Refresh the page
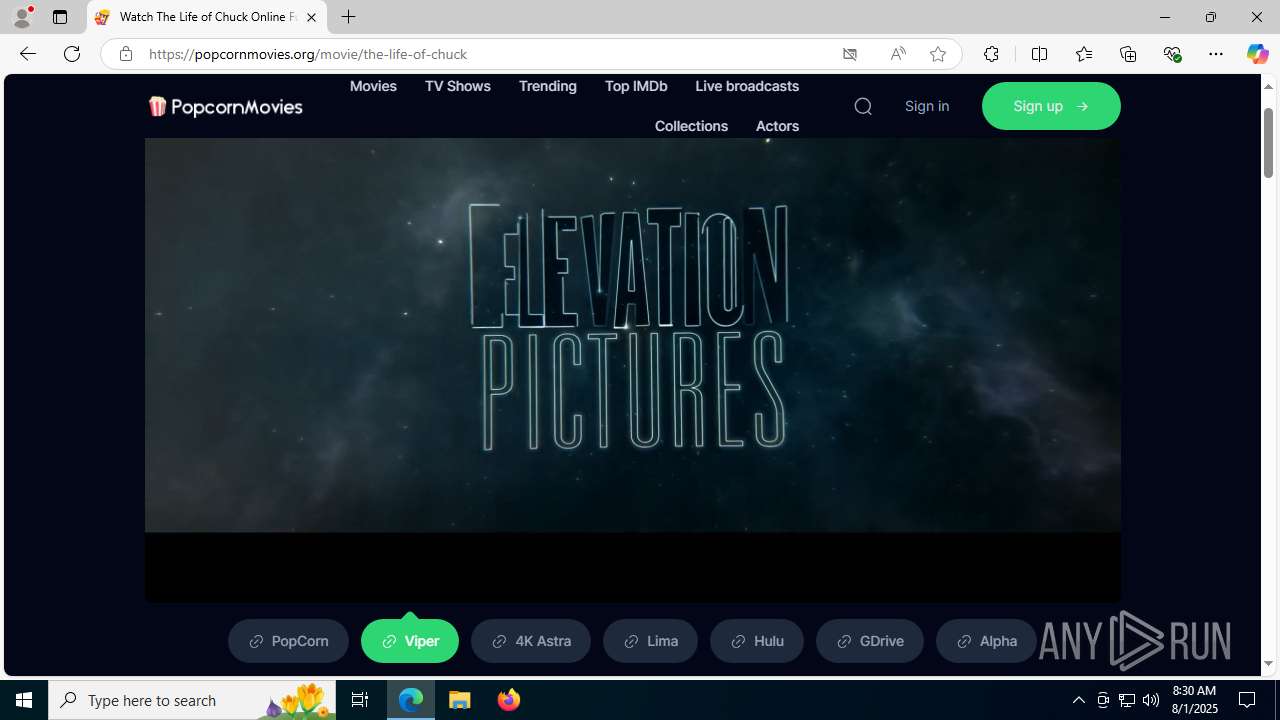Viewport: 1280px width, 720px height. pos(72,54)
